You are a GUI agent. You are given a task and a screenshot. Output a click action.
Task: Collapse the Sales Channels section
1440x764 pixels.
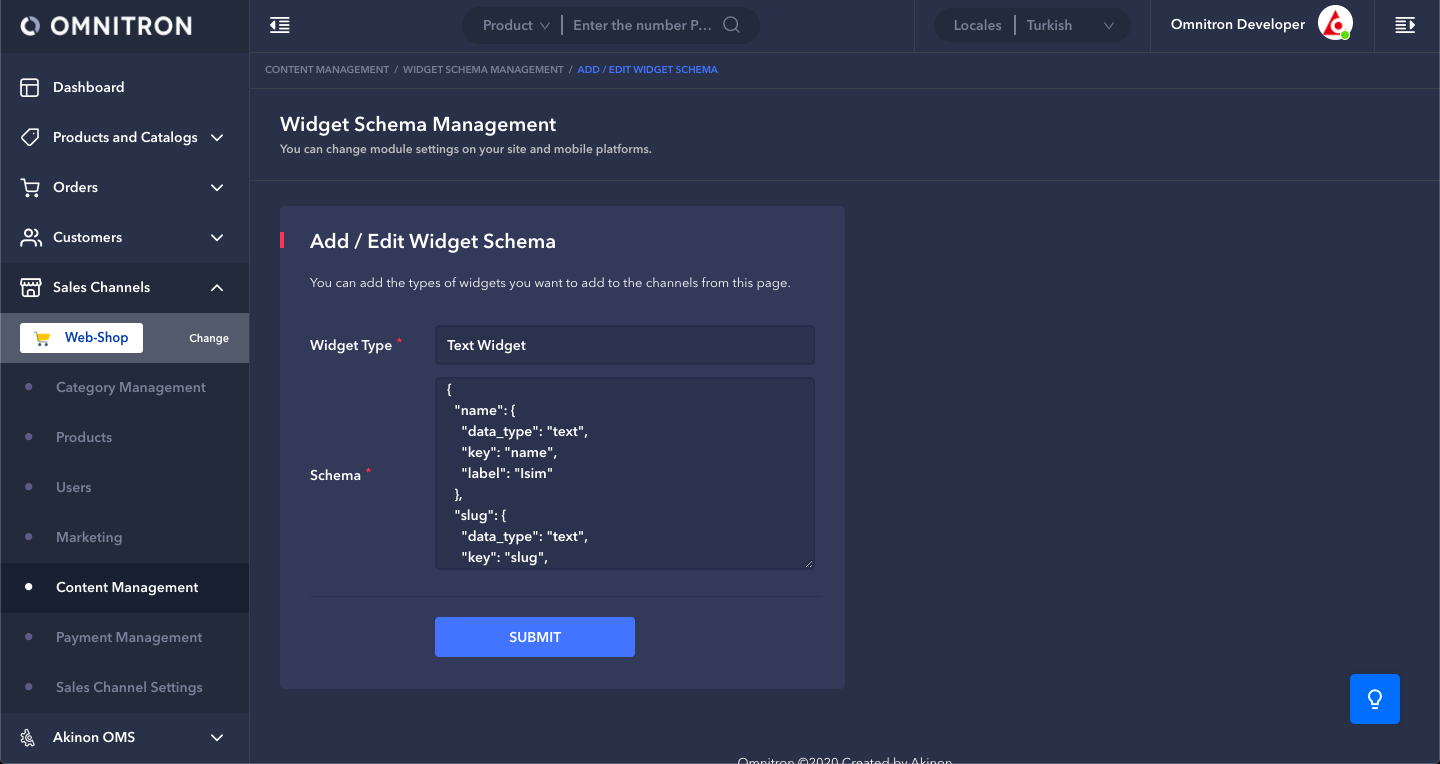pos(217,287)
